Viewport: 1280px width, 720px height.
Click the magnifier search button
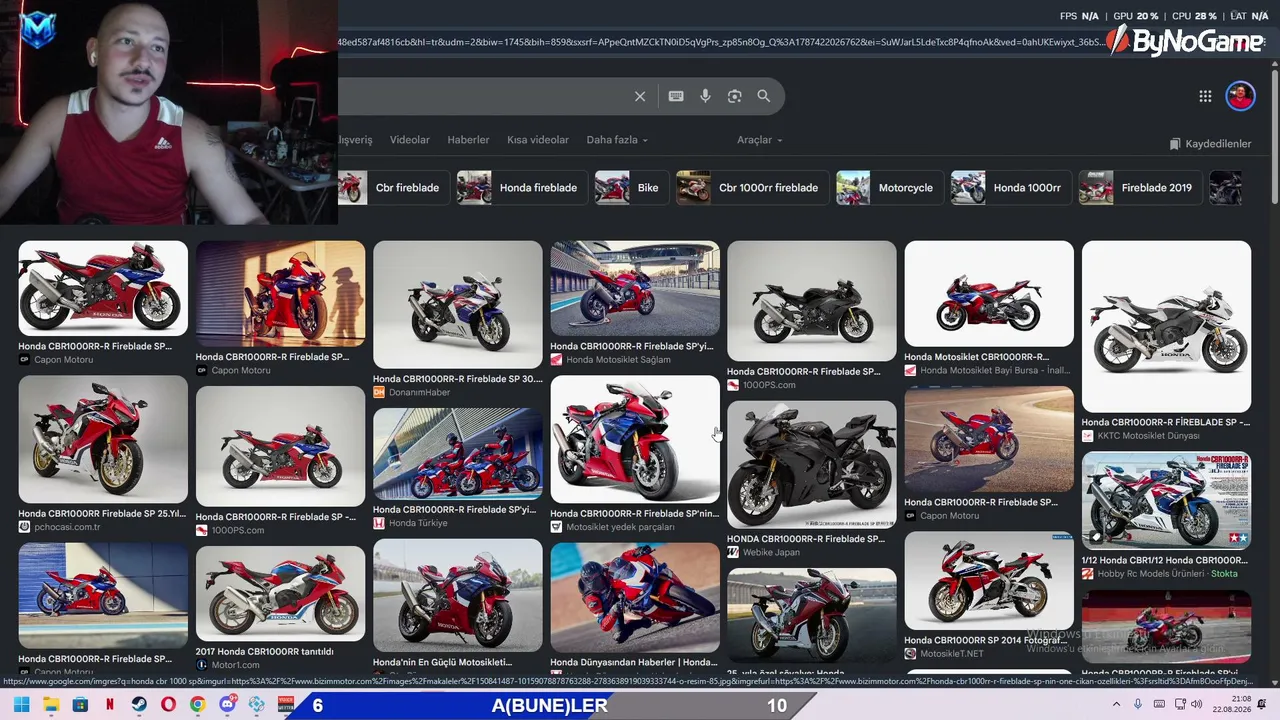pyautogui.click(x=764, y=96)
